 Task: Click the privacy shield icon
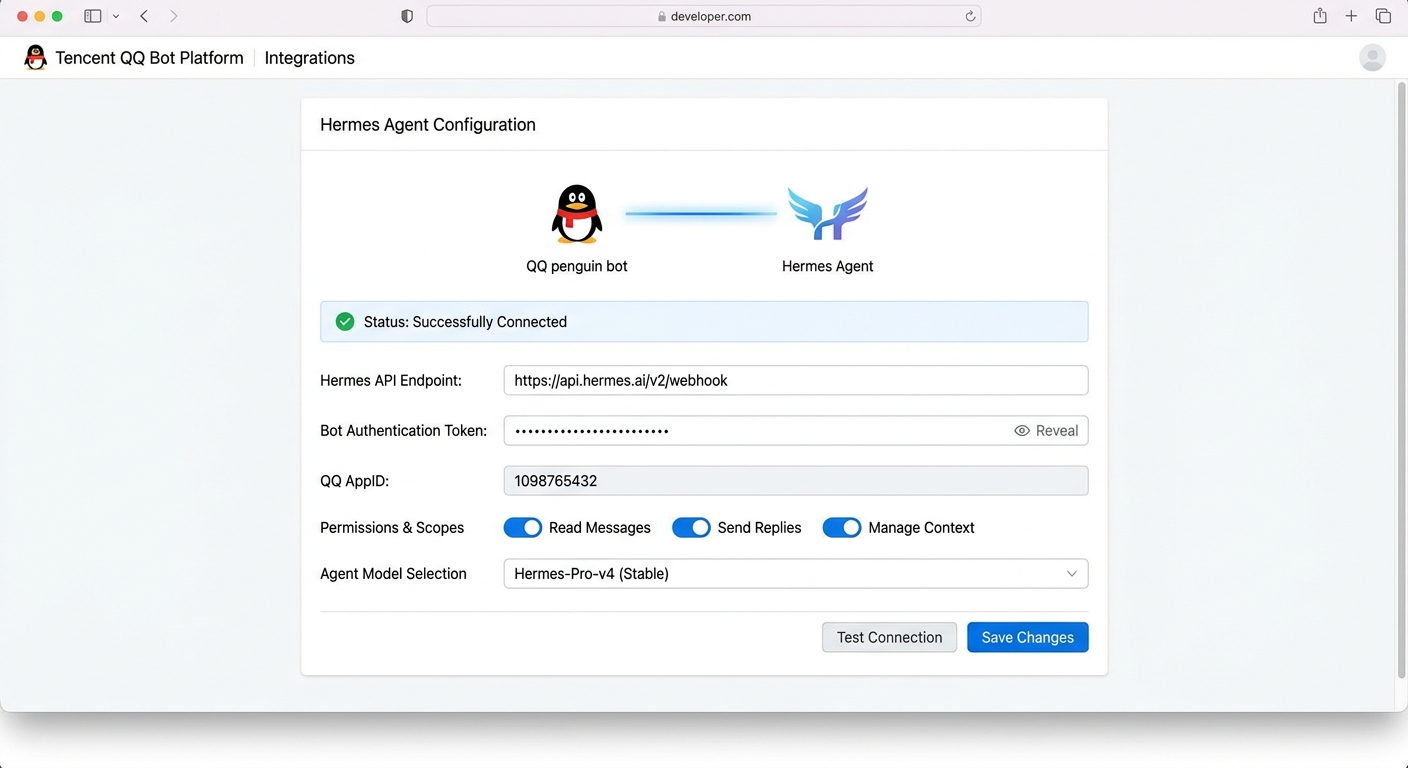click(407, 16)
